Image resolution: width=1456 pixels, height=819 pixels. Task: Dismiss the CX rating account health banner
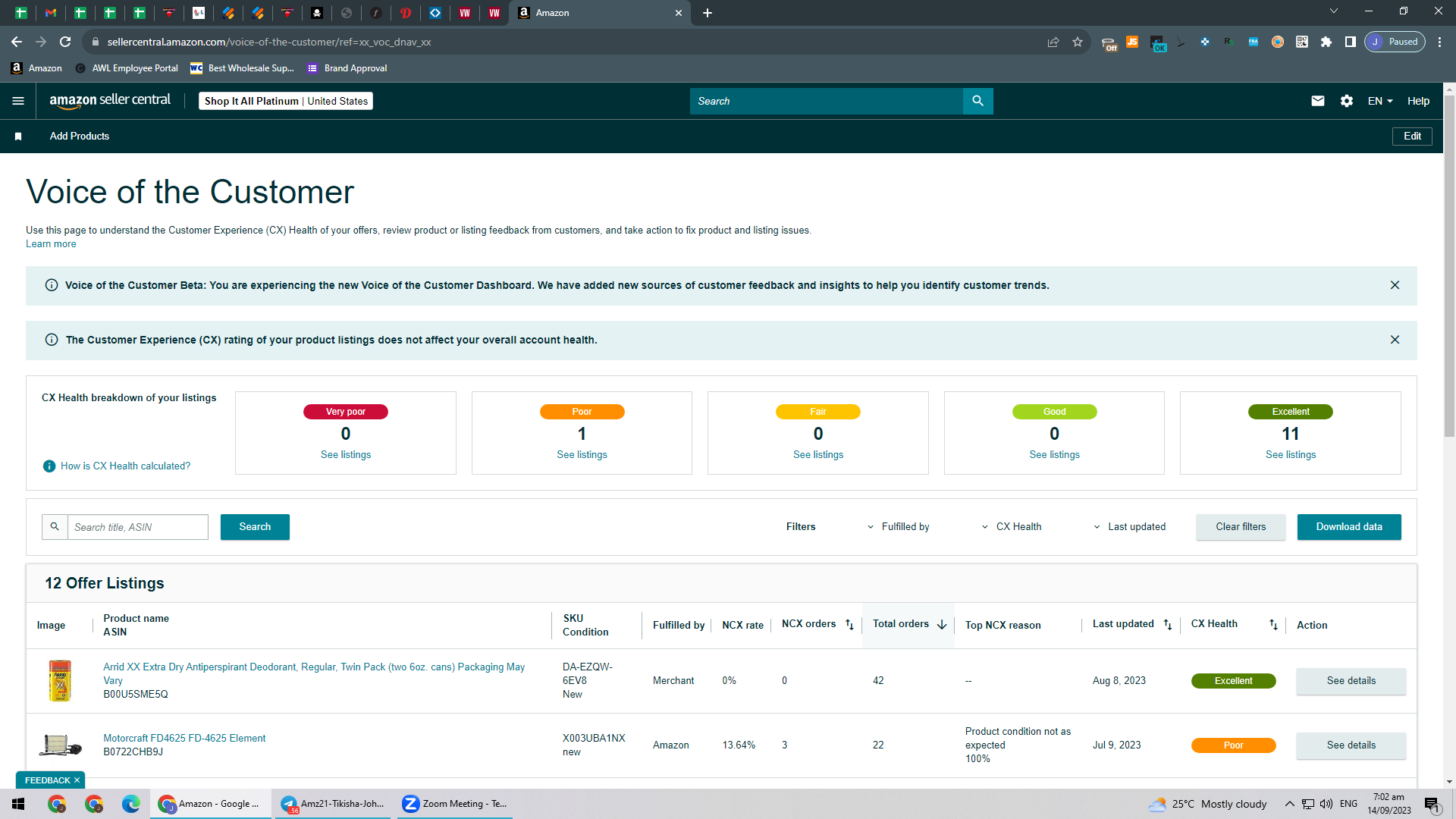(1395, 340)
